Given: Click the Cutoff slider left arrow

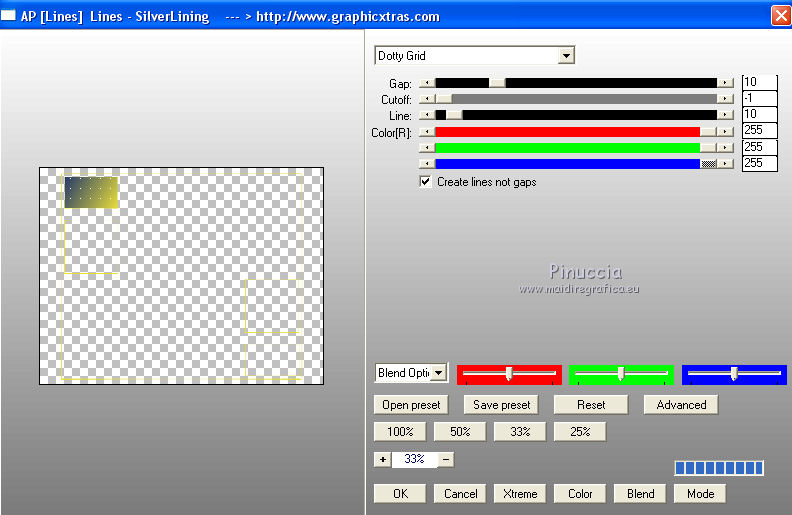Looking at the screenshot, I should point(427,99).
